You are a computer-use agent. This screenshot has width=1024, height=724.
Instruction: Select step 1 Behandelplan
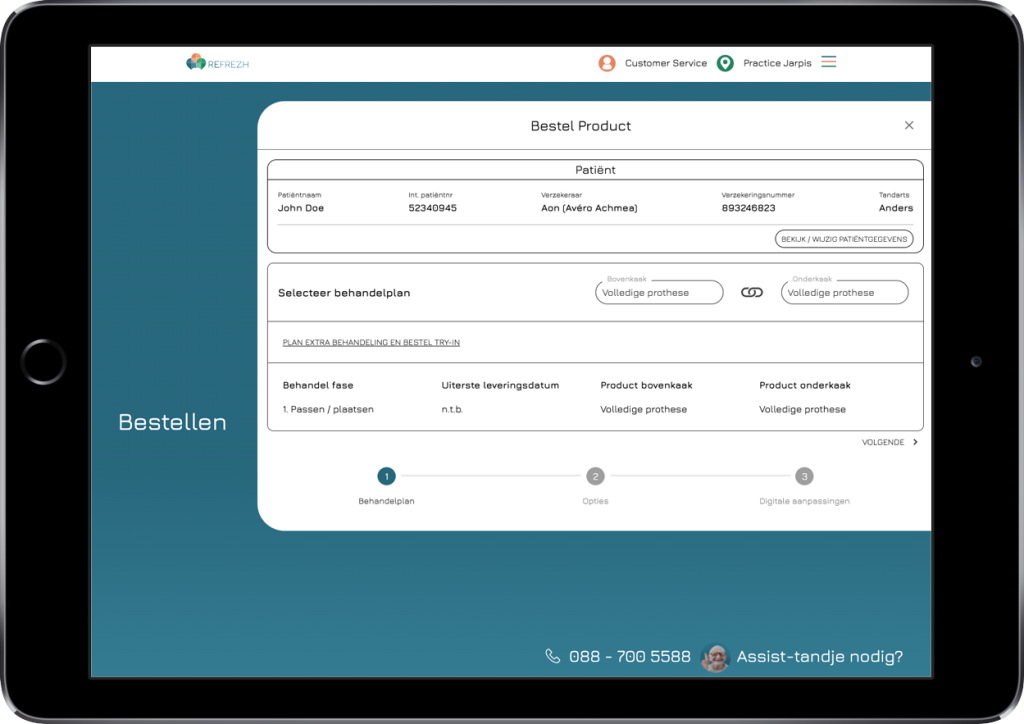tap(386, 477)
